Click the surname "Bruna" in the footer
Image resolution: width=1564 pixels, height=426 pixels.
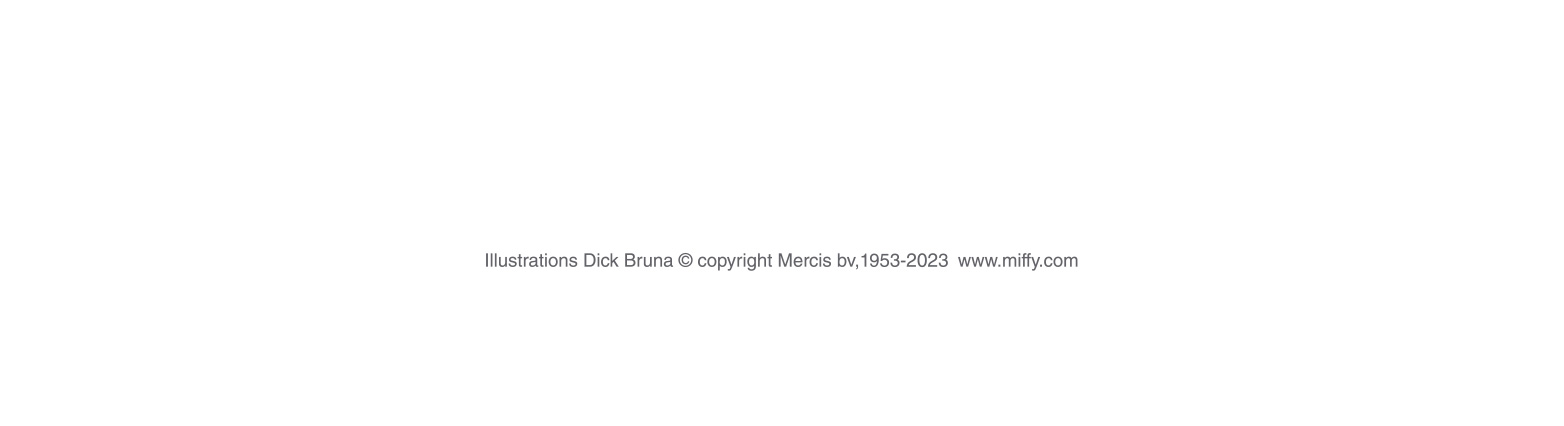coord(647,261)
